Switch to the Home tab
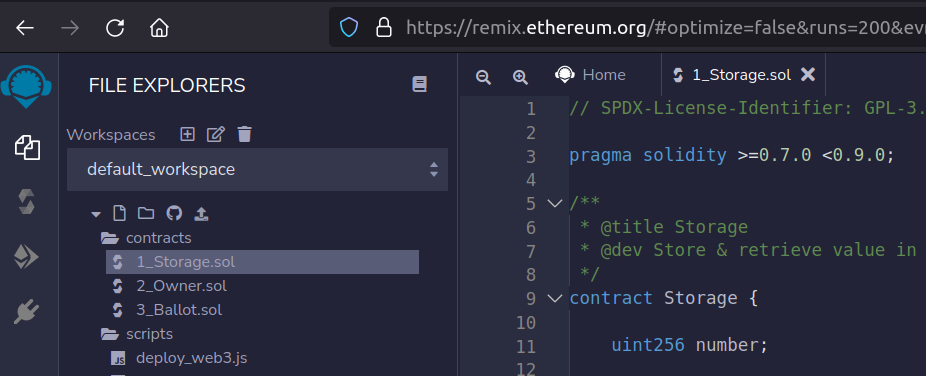926x376 pixels. pos(591,75)
